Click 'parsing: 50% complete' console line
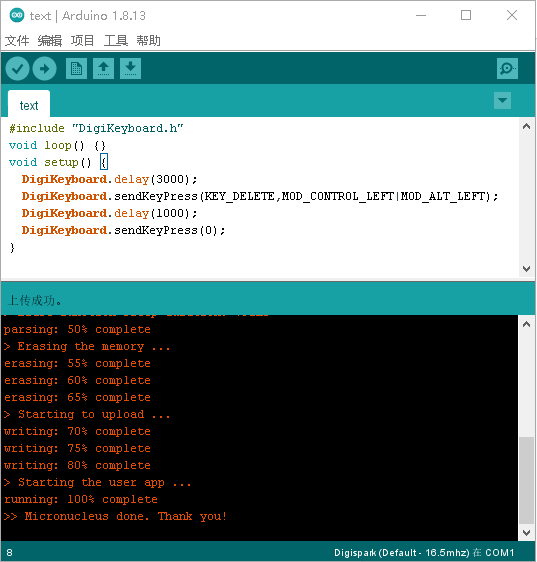The width and height of the screenshot is (537, 562). [x=77, y=329]
